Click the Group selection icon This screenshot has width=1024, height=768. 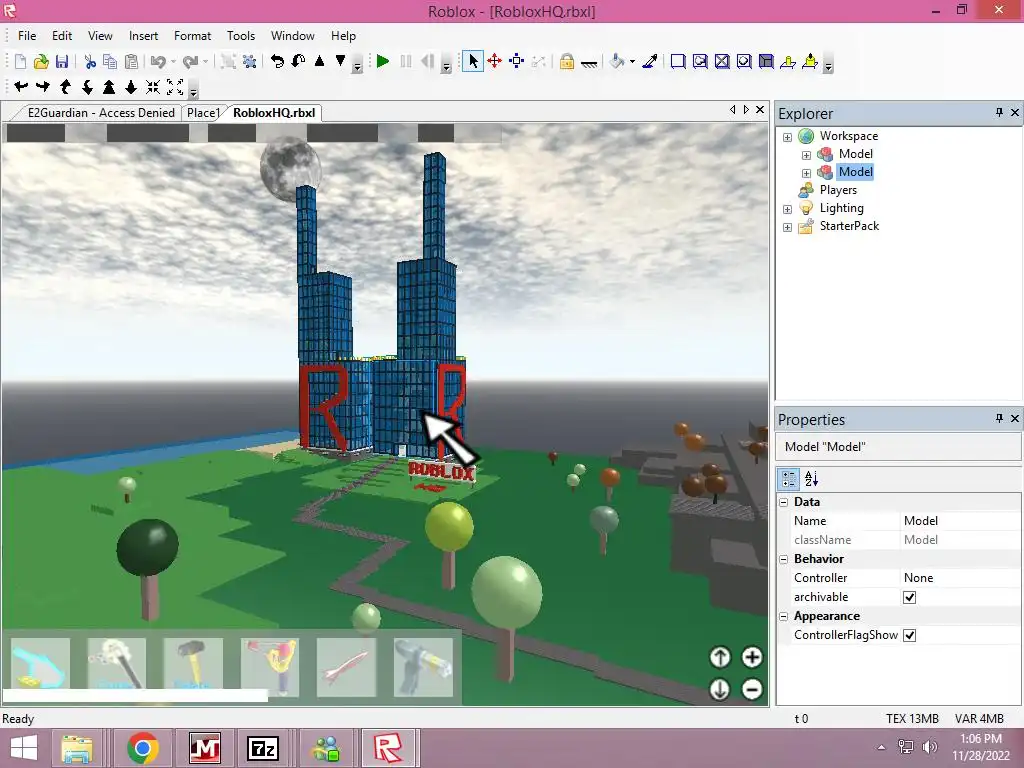228,61
